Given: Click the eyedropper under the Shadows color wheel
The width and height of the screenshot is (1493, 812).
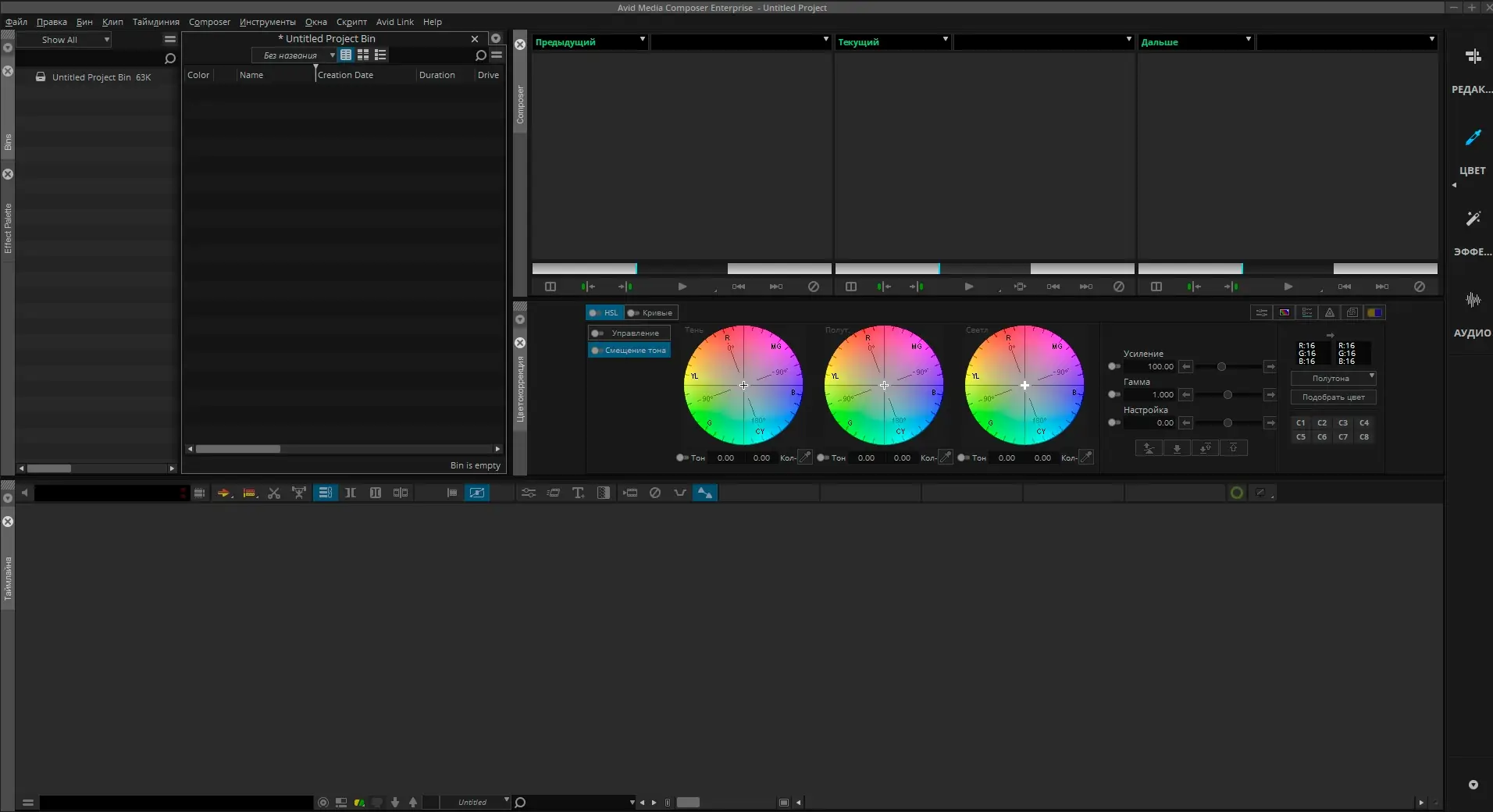Looking at the screenshot, I should coord(805,457).
